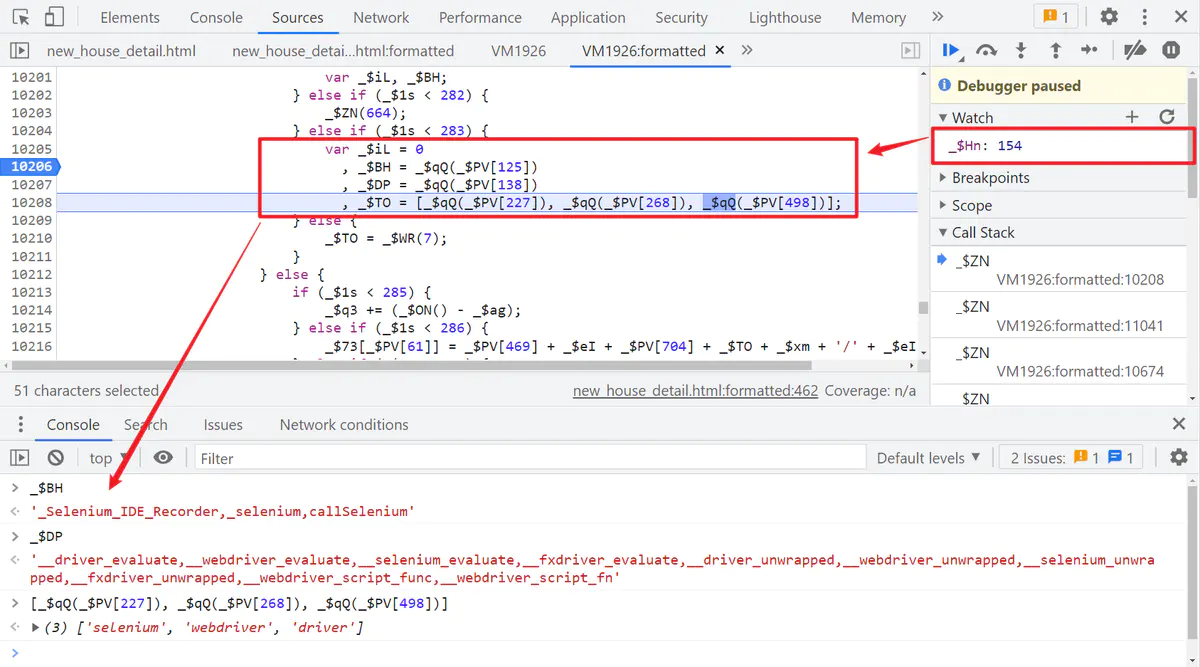
Task: Click the Step over function icon
Action: 986,50
